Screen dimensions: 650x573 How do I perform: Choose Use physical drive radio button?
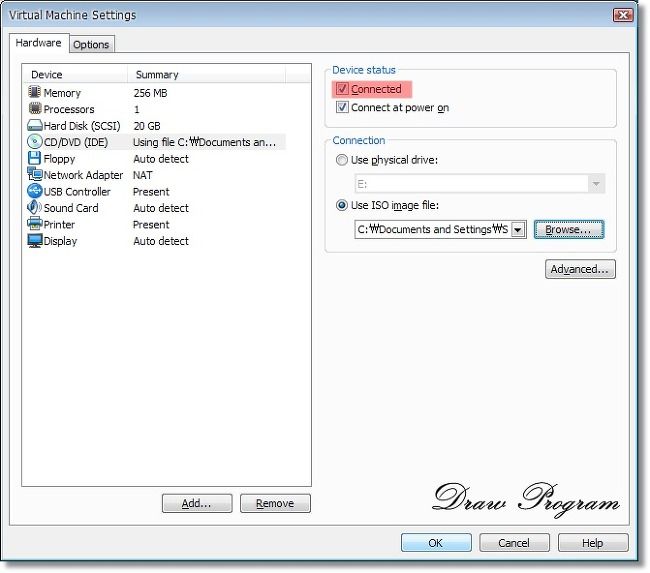(x=342, y=160)
